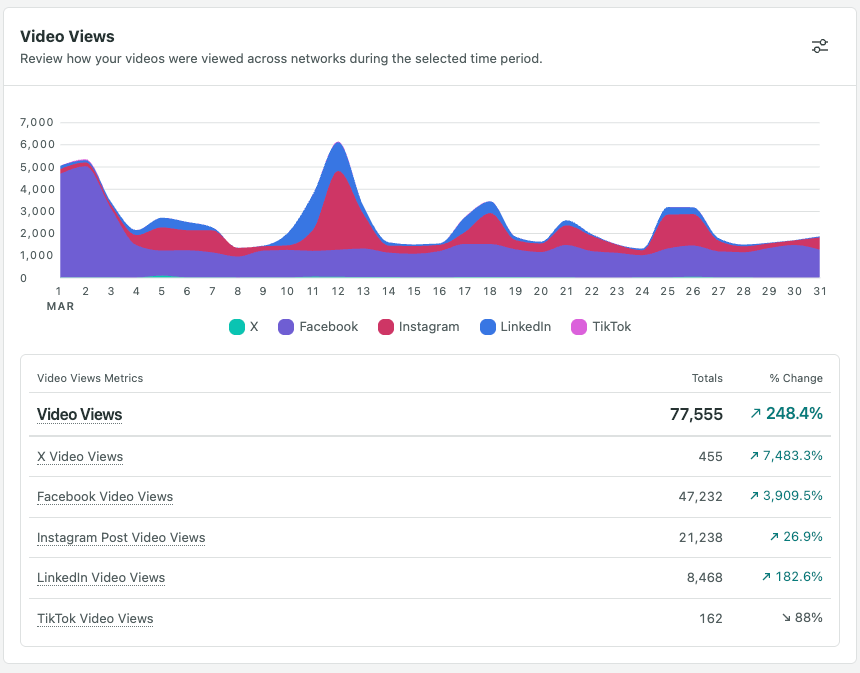Image resolution: width=860 pixels, height=673 pixels.
Task: Open the X Video Views report
Action: coord(80,457)
